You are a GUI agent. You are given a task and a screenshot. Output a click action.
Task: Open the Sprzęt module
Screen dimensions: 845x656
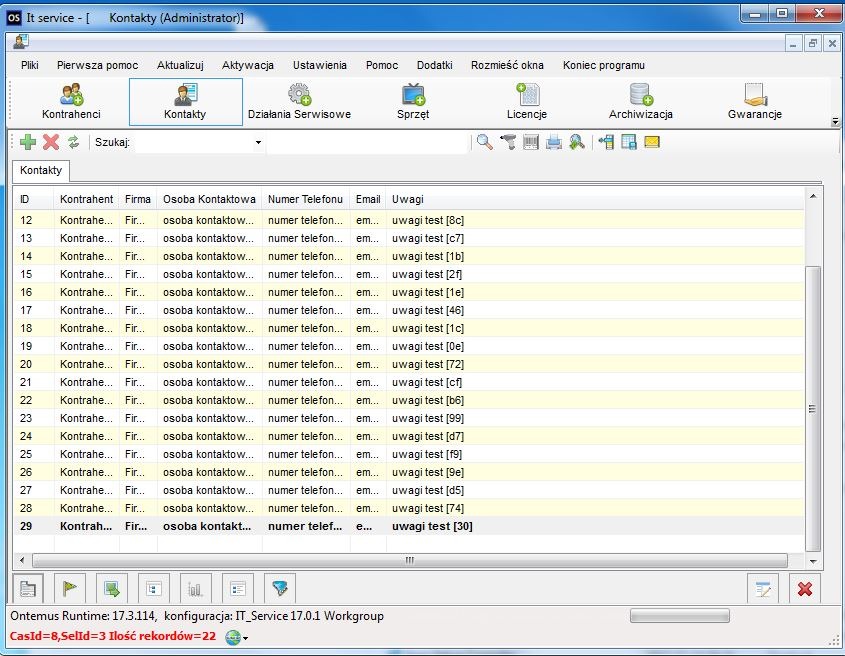point(413,102)
